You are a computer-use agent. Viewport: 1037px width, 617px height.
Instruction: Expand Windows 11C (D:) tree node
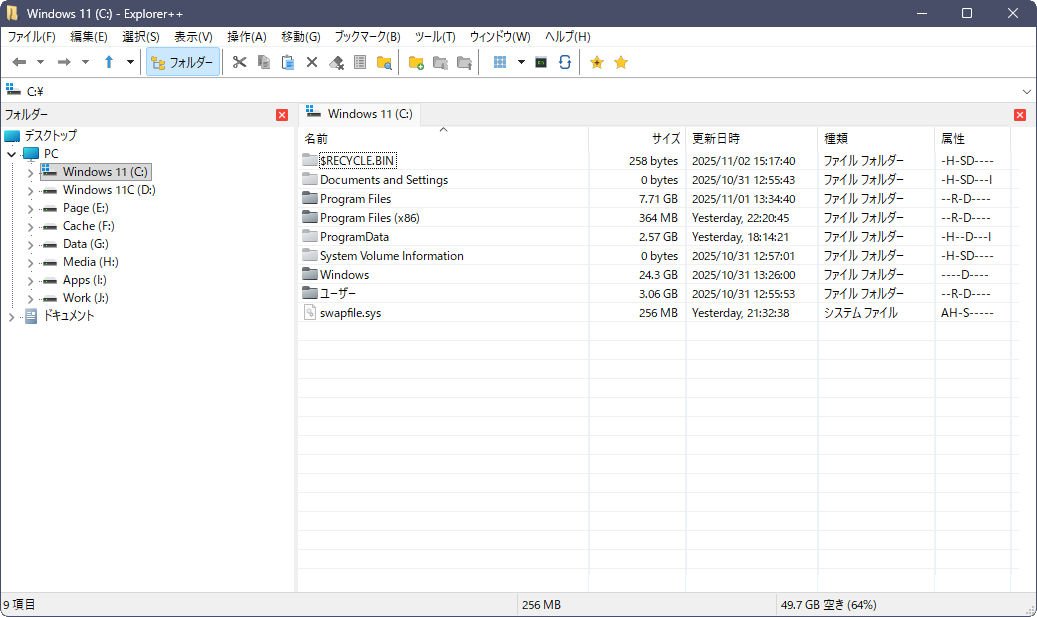[x=30, y=190]
